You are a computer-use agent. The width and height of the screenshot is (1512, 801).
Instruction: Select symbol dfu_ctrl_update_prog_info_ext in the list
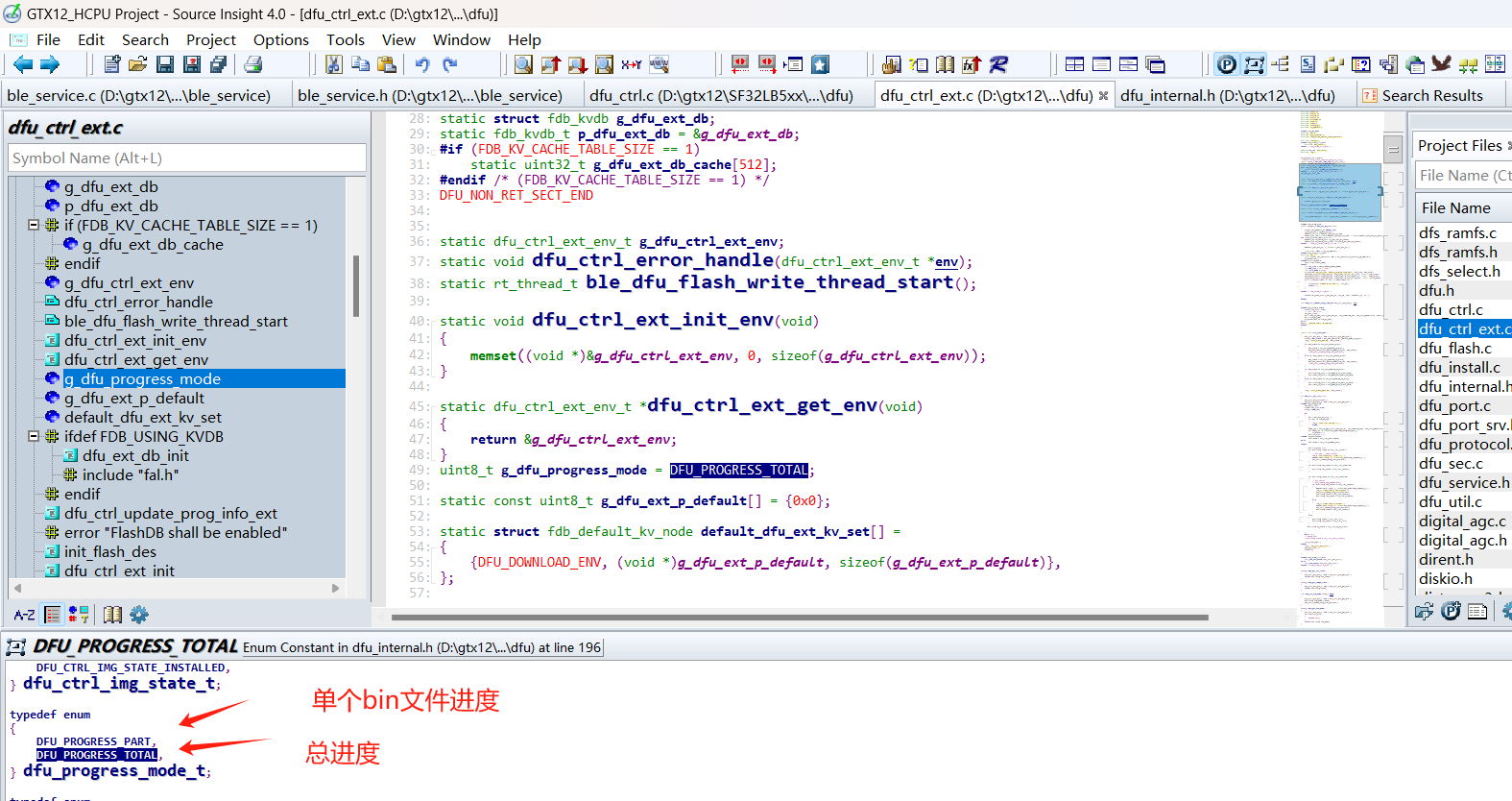(171, 513)
